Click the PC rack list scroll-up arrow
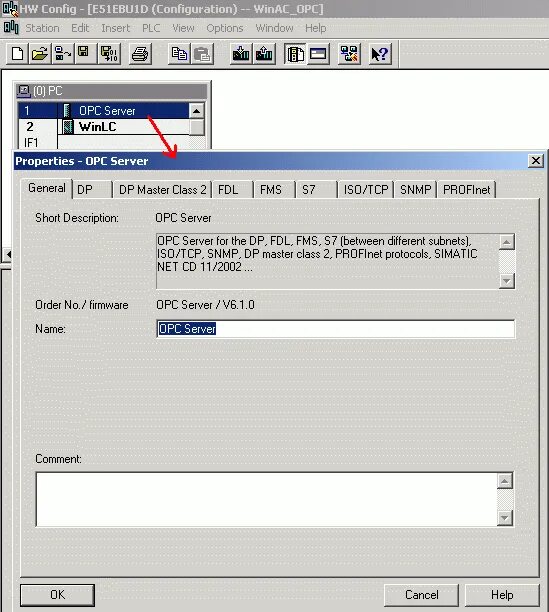The image size is (549, 612). click(x=196, y=111)
